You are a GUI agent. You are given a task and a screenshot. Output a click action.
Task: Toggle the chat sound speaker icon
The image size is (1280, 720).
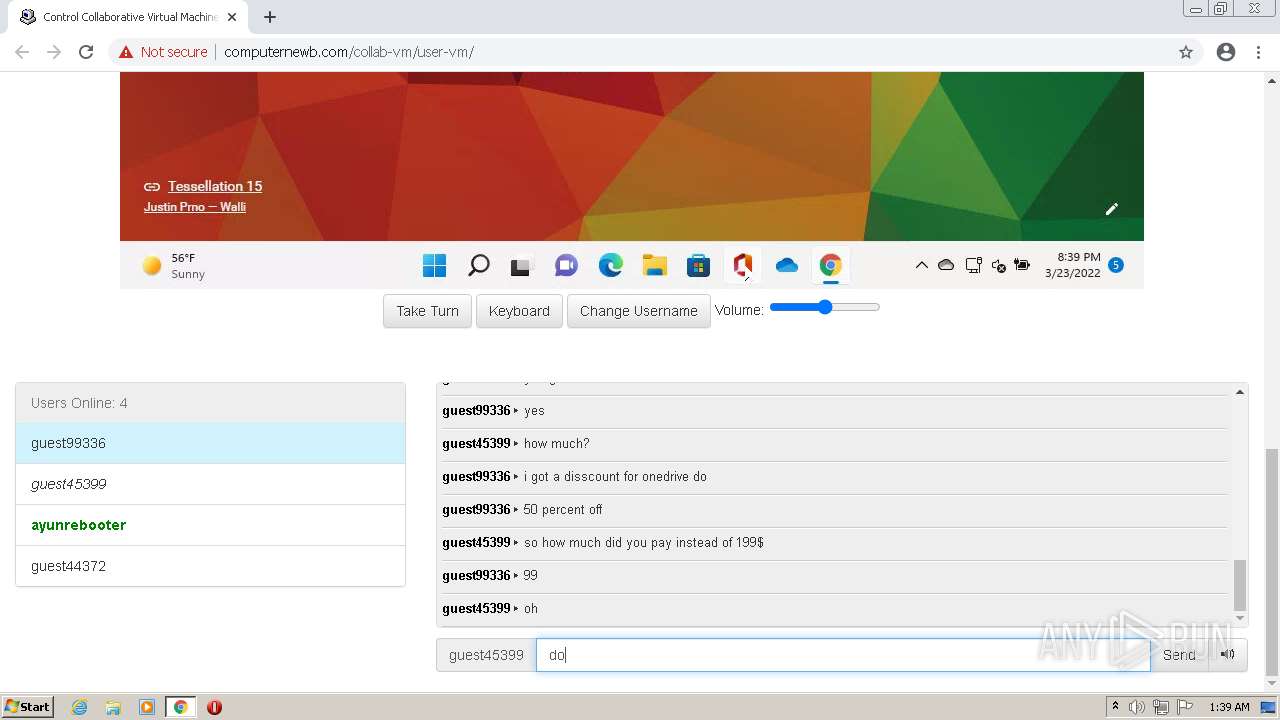[1227, 655]
